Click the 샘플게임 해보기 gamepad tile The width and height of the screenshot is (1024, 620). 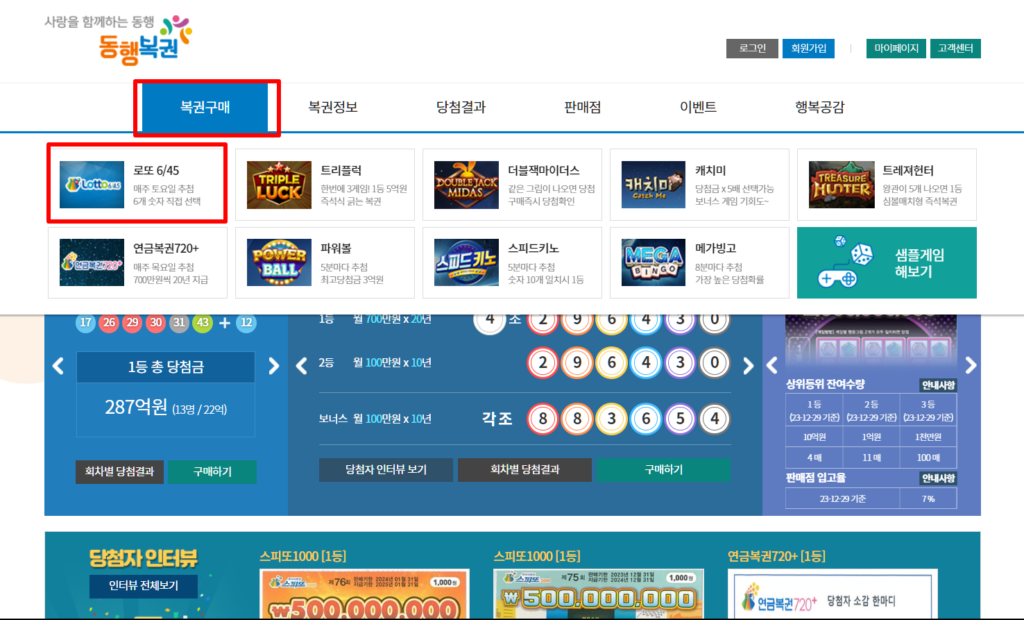[x=887, y=263]
